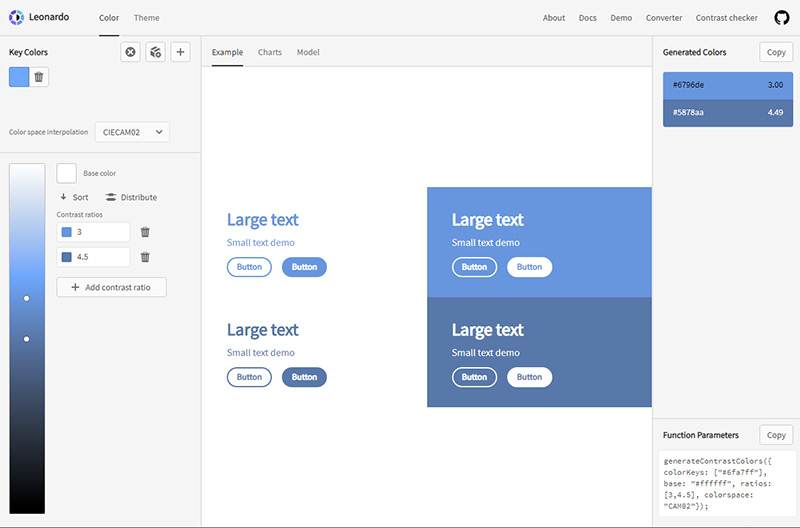The width and height of the screenshot is (800, 528).
Task: Click the lower dot on gradient bar
Action: point(27,339)
